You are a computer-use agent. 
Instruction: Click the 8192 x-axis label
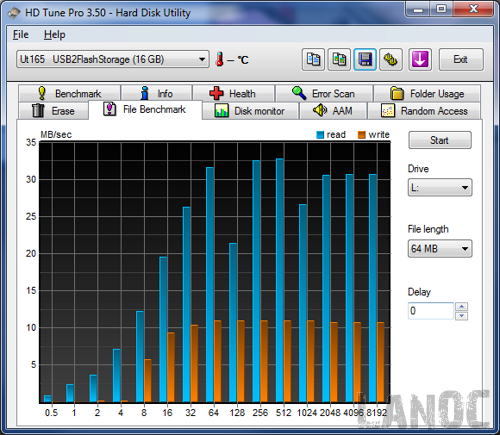pyautogui.click(x=377, y=413)
